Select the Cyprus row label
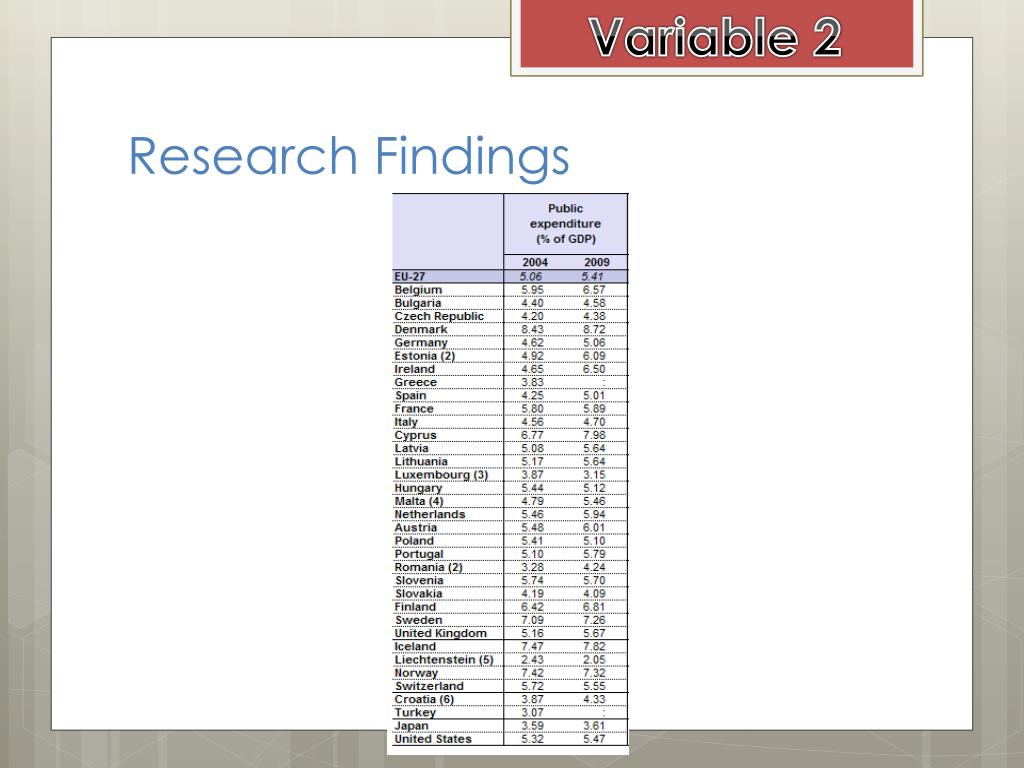The width and height of the screenshot is (1024, 768). [x=415, y=436]
